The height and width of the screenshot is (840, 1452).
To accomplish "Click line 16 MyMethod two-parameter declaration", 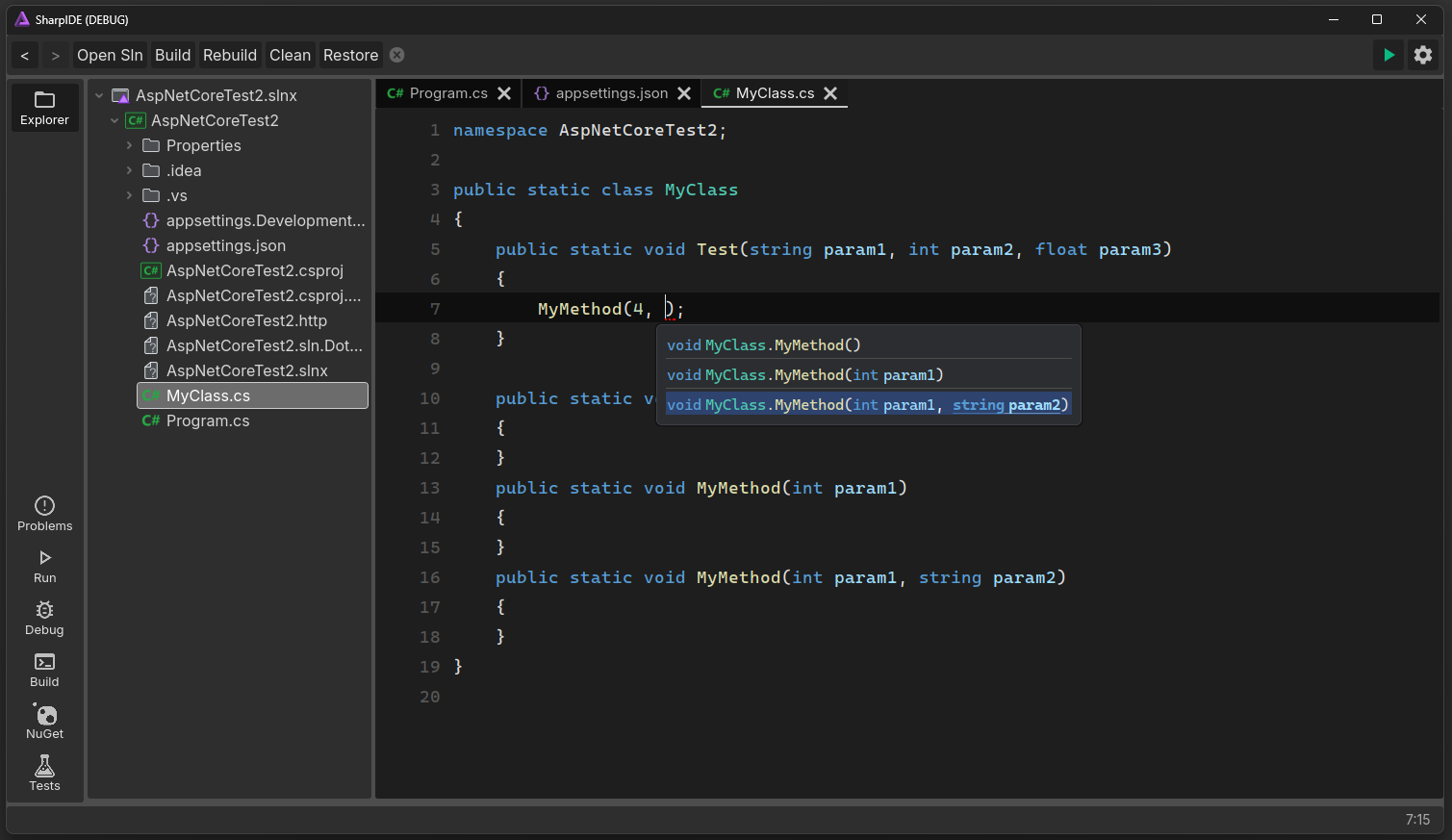I will [780, 577].
